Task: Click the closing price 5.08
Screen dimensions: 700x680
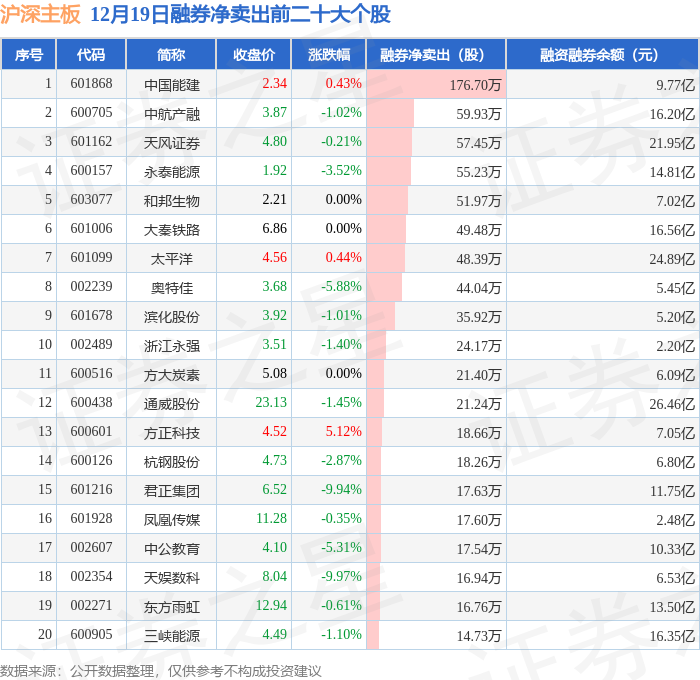Action: coord(275,374)
